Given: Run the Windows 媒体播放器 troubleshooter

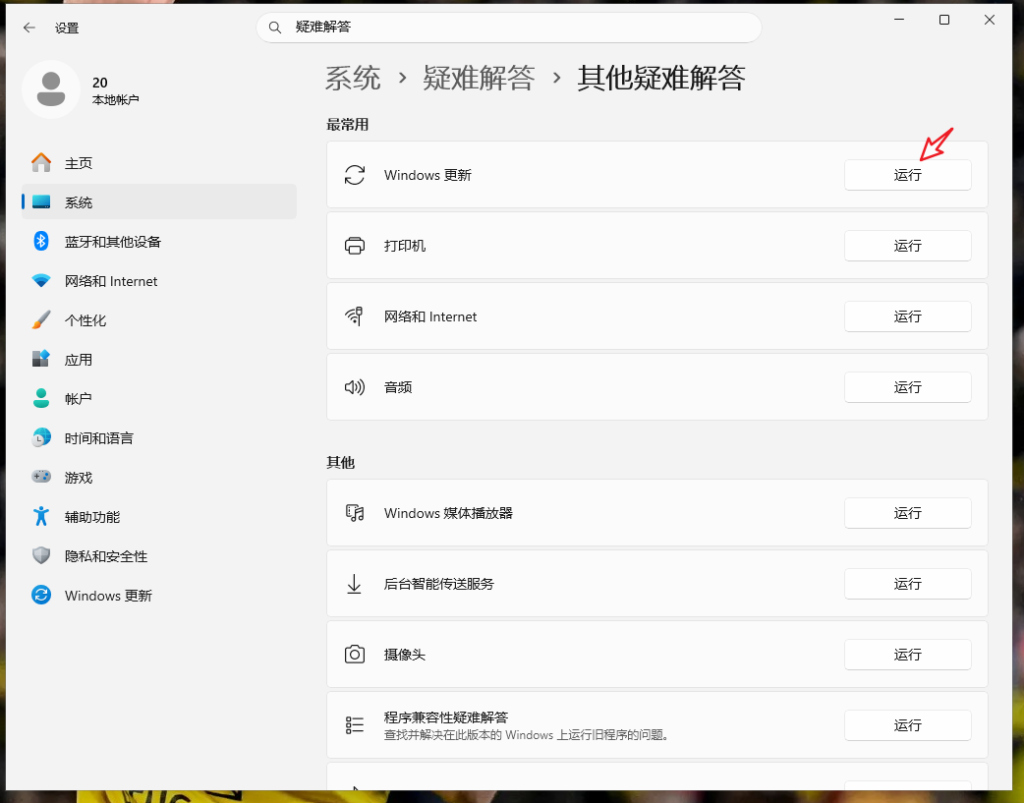Looking at the screenshot, I should click(907, 512).
